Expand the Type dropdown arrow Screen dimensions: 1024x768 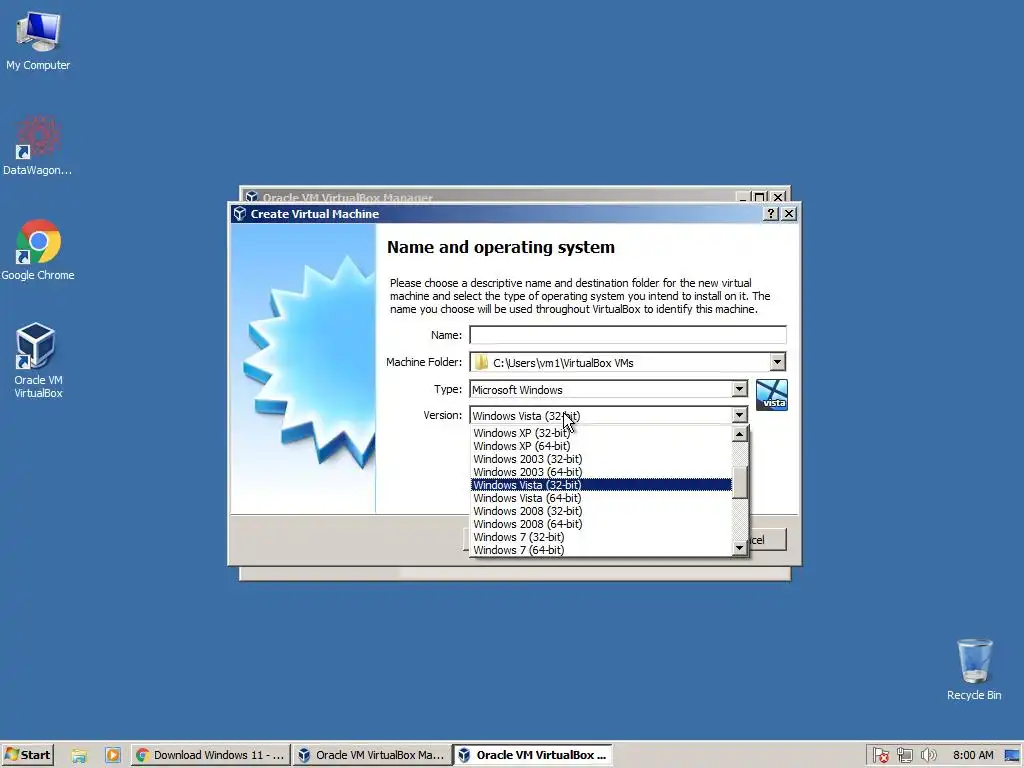click(739, 389)
